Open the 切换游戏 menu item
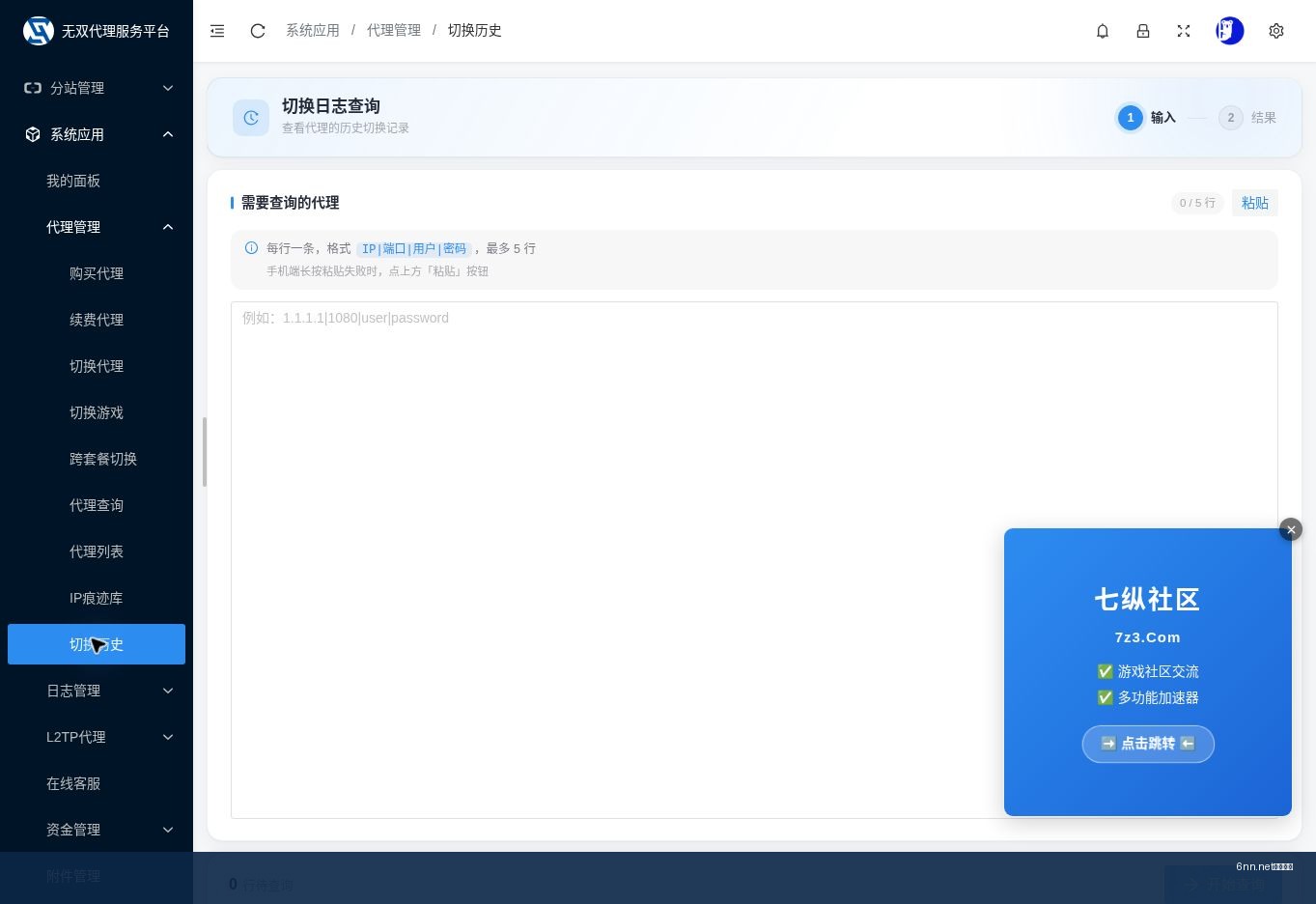The width and height of the screenshot is (1316, 904). [x=97, y=412]
